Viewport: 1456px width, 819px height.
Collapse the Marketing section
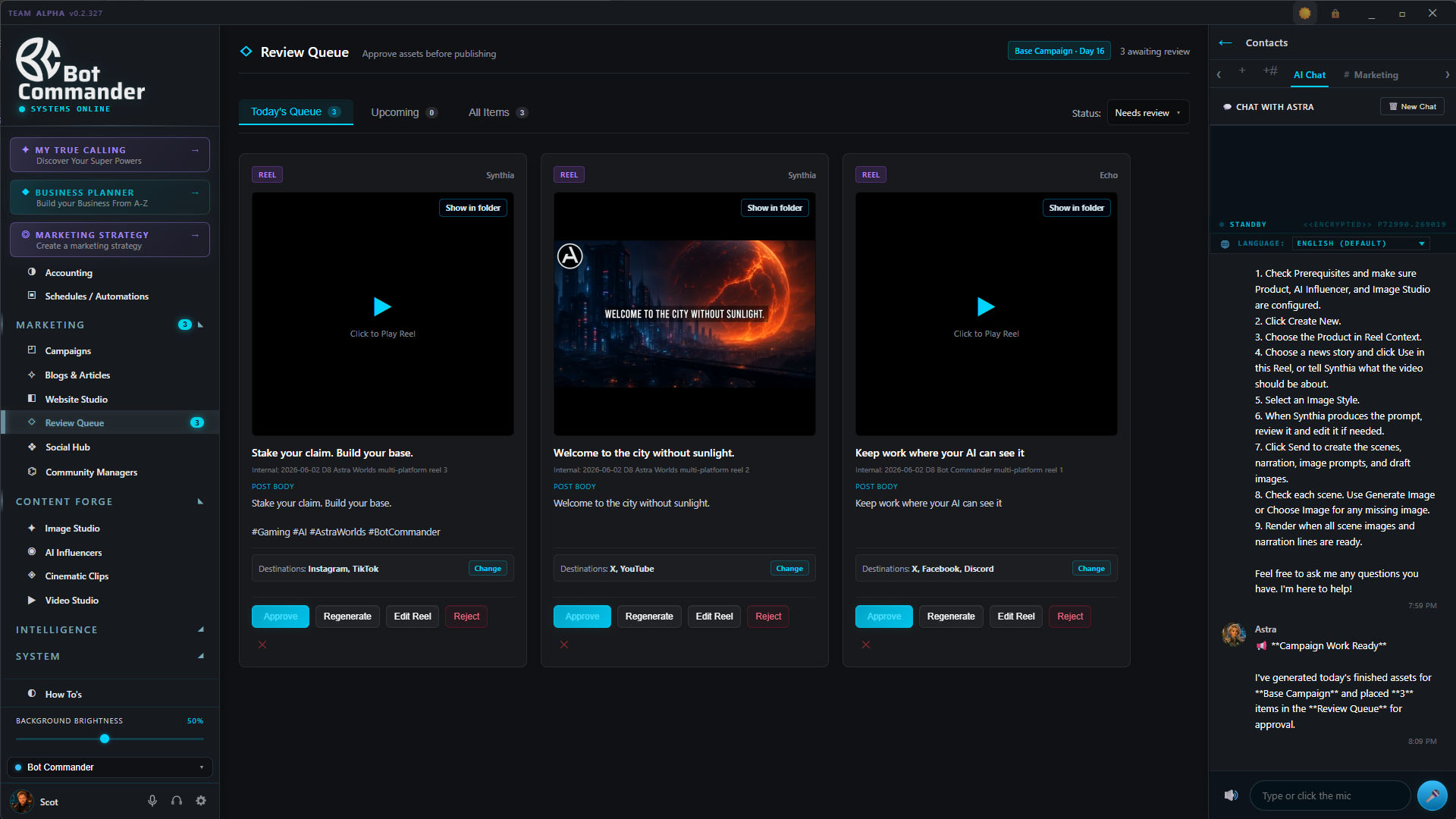200,325
